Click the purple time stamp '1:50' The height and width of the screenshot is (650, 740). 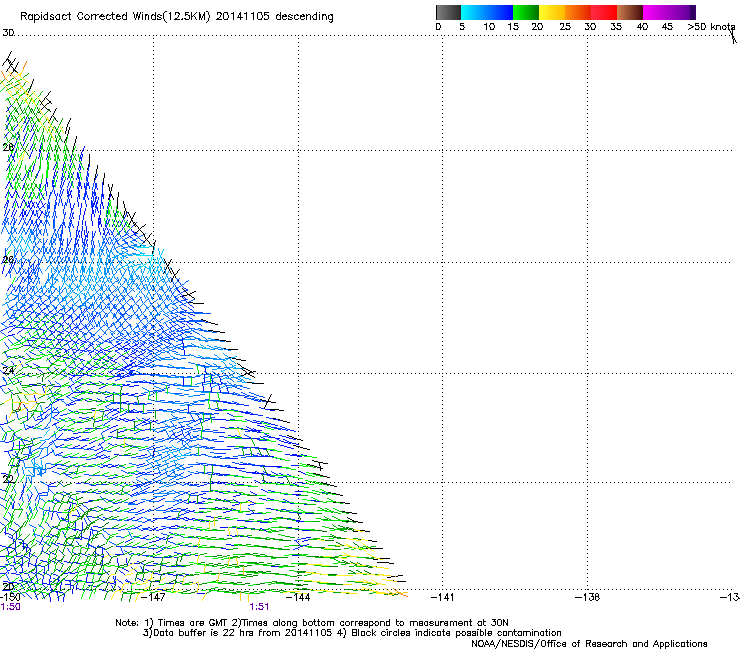coord(10,607)
